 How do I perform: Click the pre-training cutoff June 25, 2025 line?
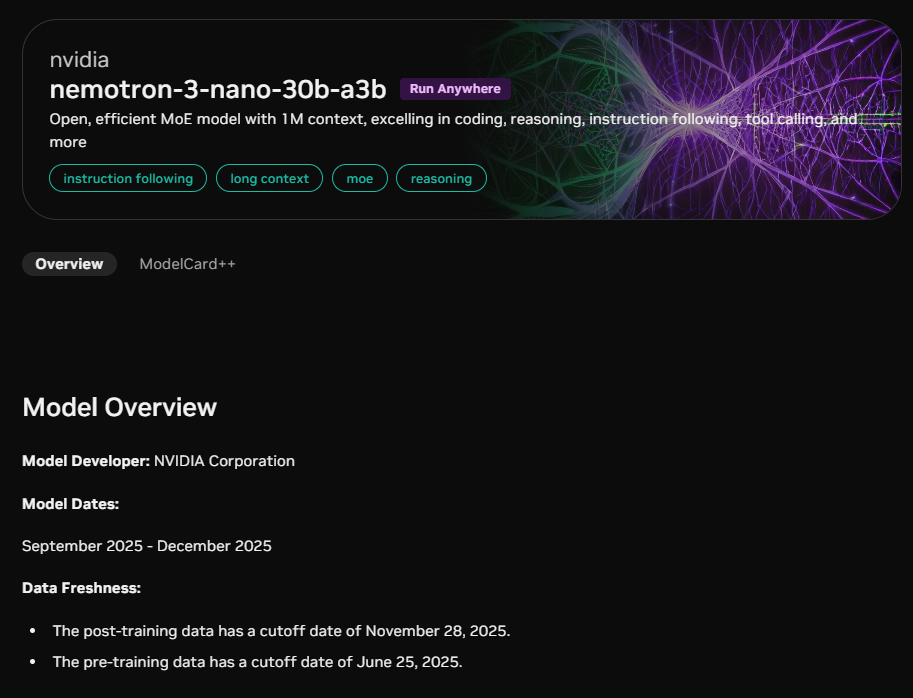pos(257,662)
